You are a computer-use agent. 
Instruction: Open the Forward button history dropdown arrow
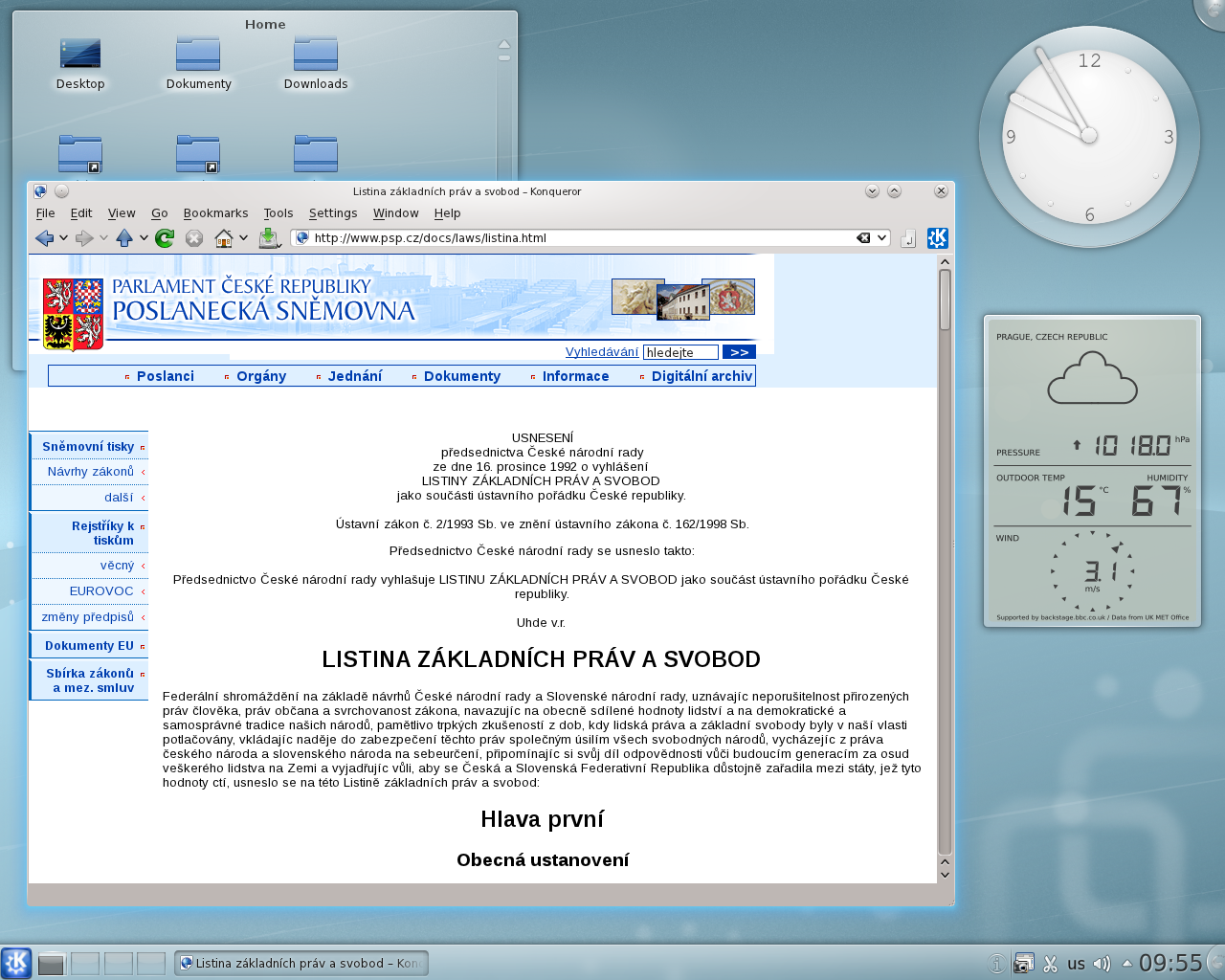coord(103,238)
